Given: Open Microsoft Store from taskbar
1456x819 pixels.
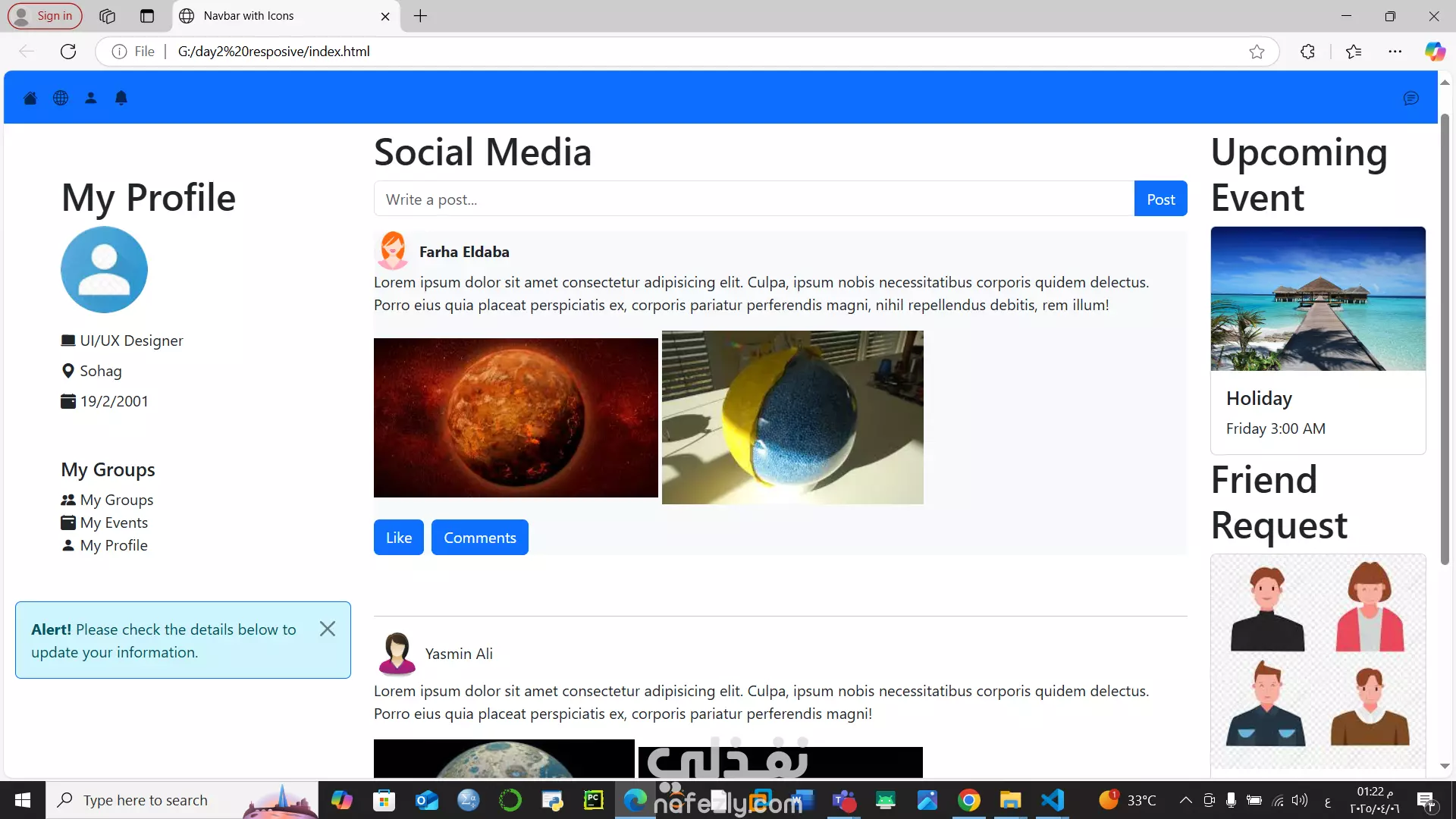Looking at the screenshot, I should click(384, 800).
